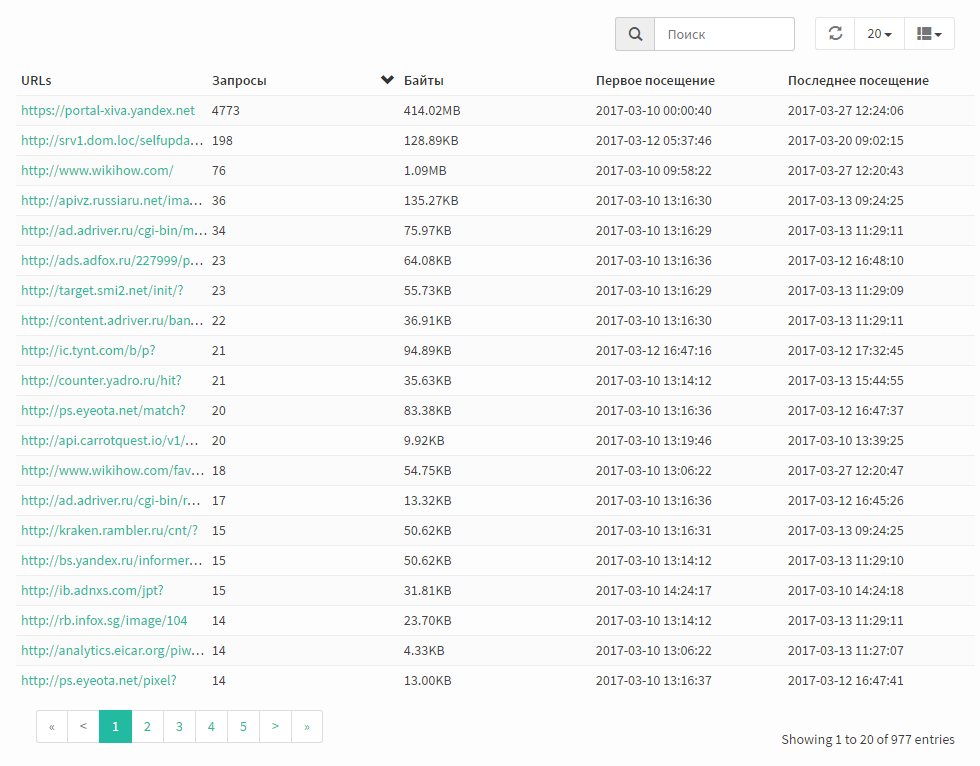Select pagination page 4
The height and width of the screenshot is (766, 980).
tap(211, 727)
